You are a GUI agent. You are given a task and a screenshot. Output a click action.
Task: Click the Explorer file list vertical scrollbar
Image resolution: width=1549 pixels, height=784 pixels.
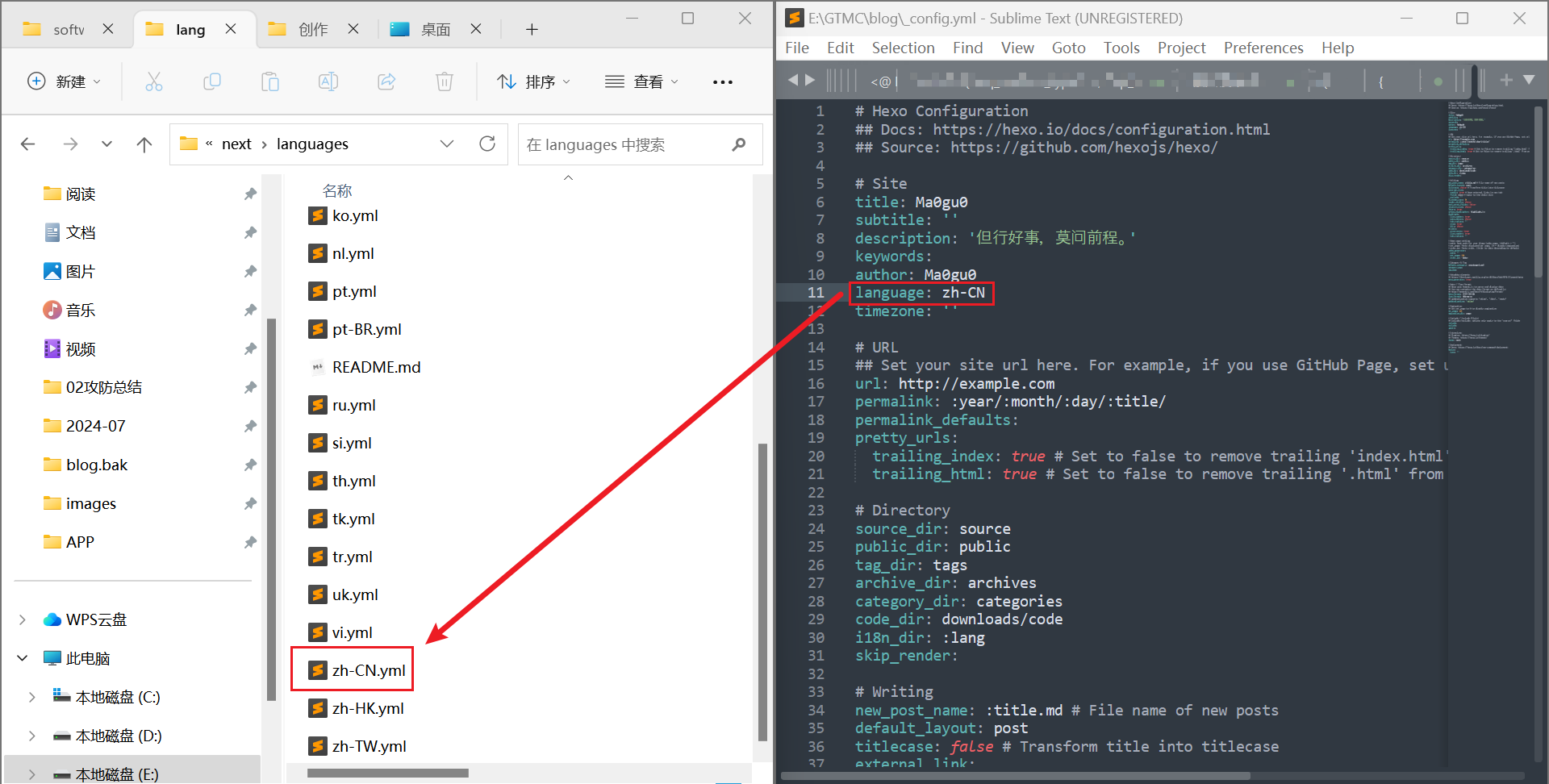coord(762,592)
